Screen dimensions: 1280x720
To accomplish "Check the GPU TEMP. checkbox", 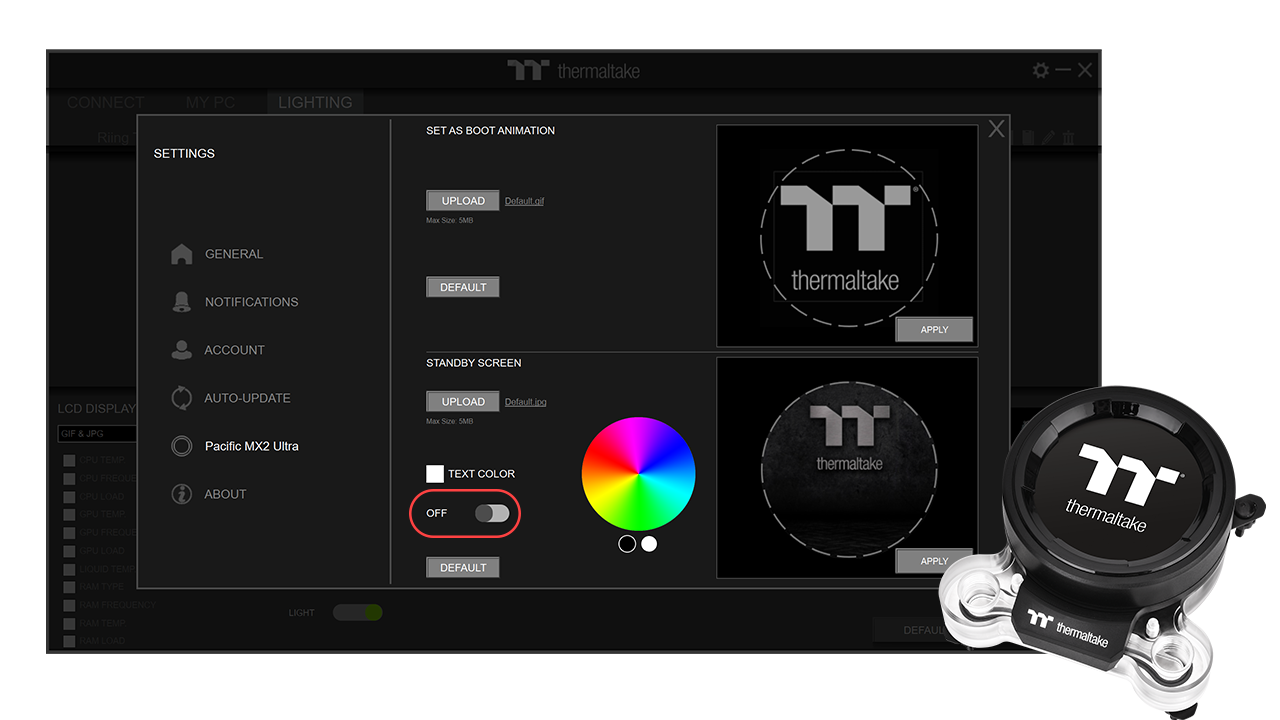I will coord(69,515).
